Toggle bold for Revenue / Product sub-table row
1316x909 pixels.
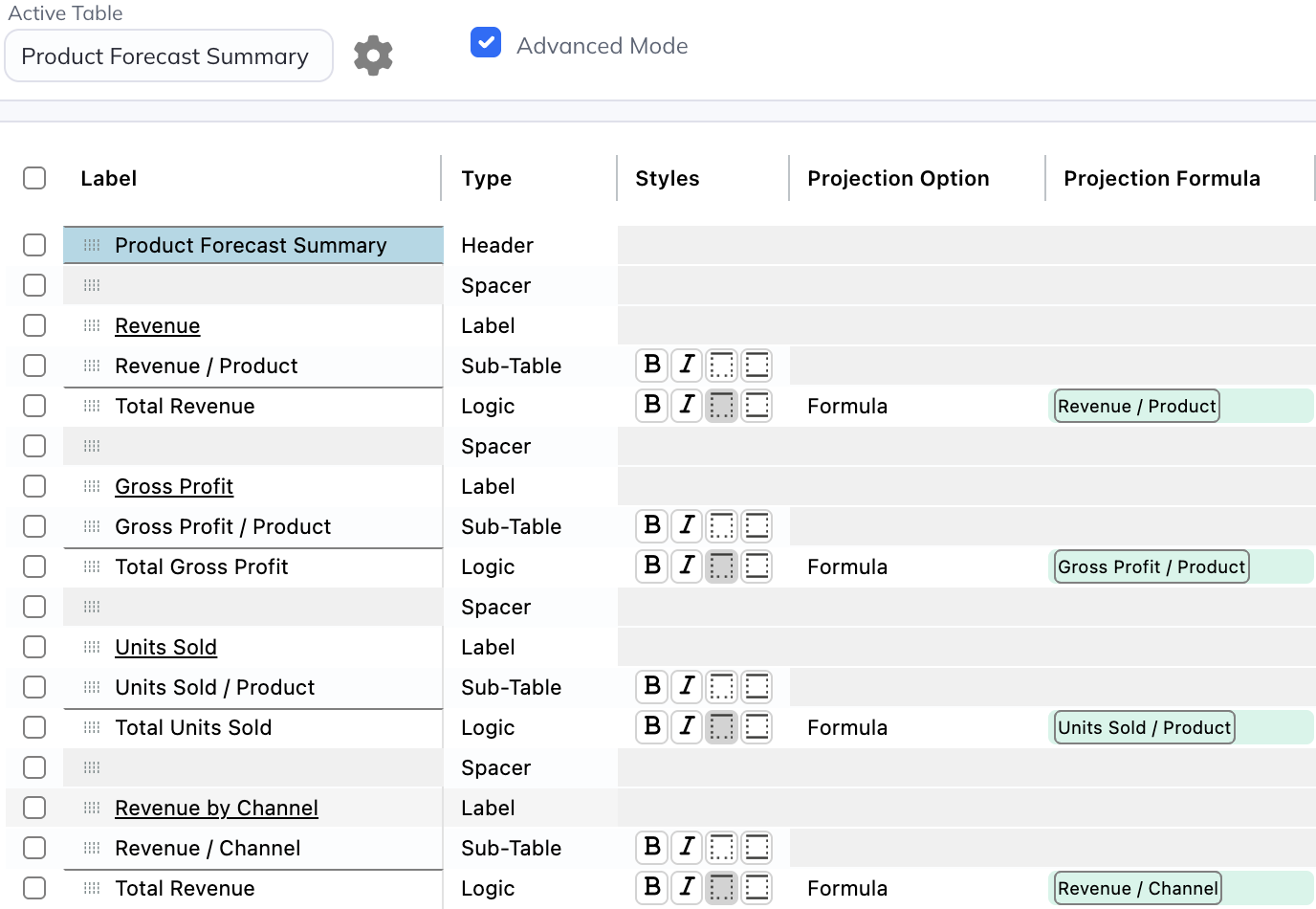click(652, 366)
